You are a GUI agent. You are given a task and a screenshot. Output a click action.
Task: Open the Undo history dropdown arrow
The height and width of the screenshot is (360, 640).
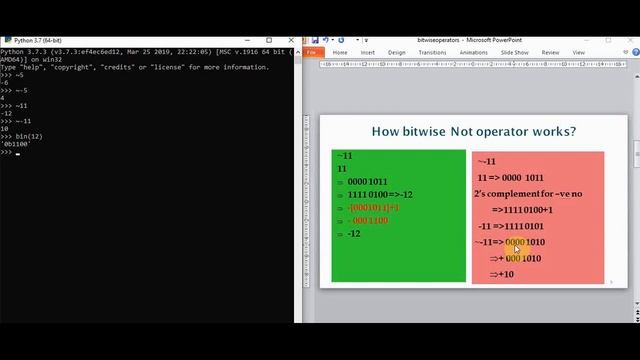333,40
